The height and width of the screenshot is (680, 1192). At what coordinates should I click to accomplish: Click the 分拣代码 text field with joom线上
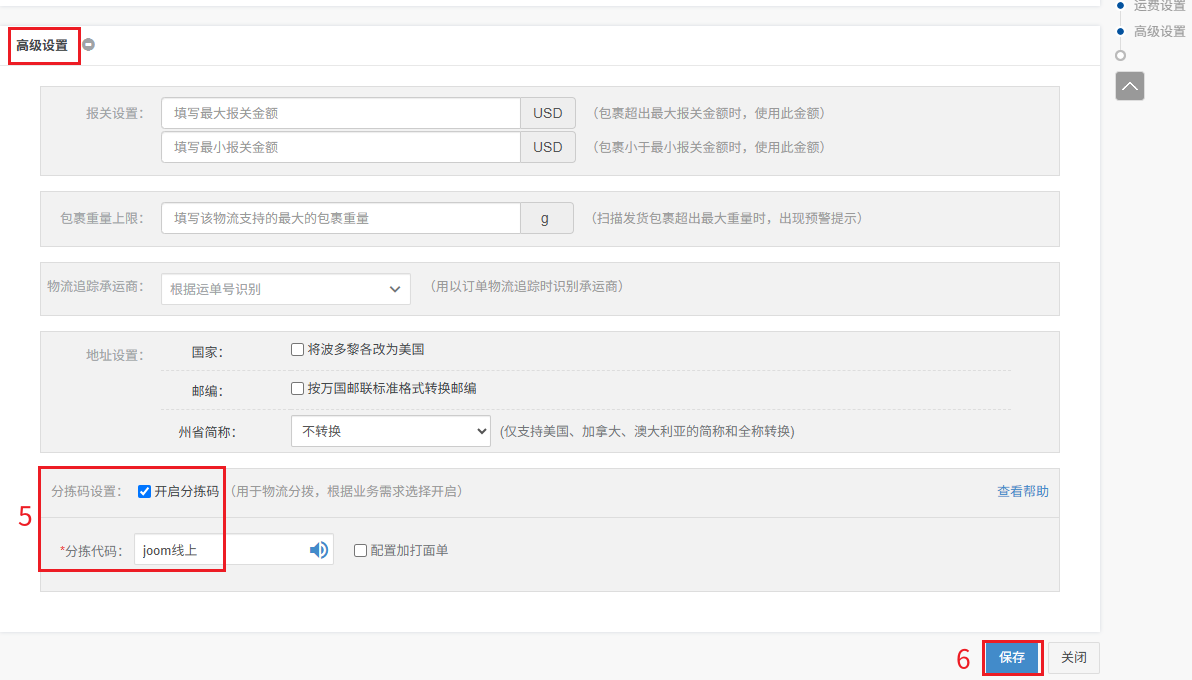point(220,550)
